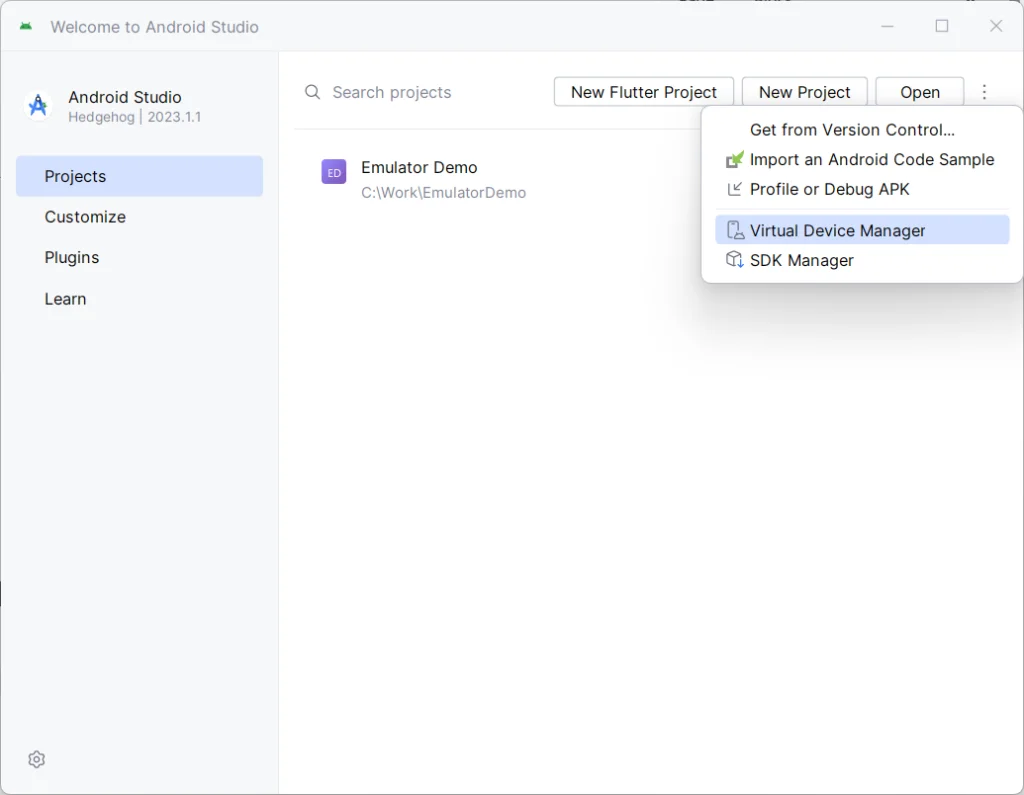Go to the Learn tab
The image size is (1024, 795).
click(x=140, y=299)
